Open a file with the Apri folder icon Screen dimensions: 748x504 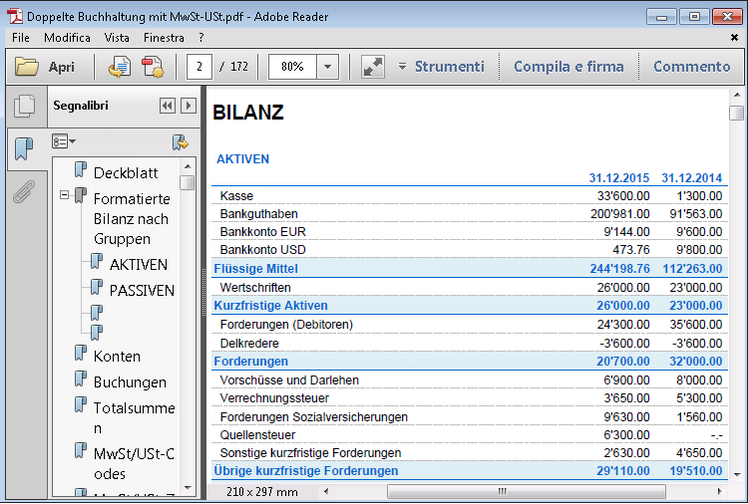pos(27,66)
